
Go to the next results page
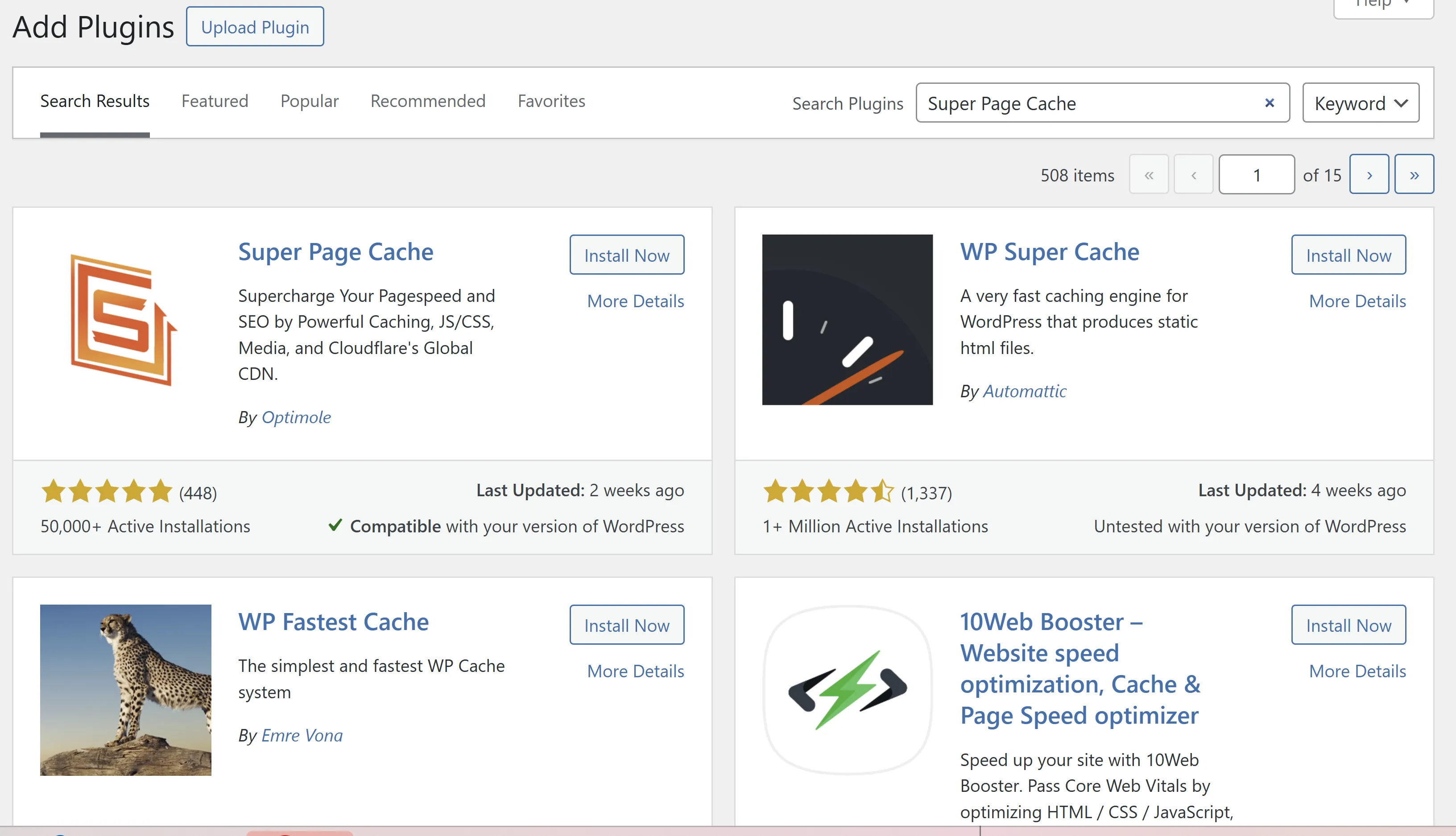tap(1369, 174)
